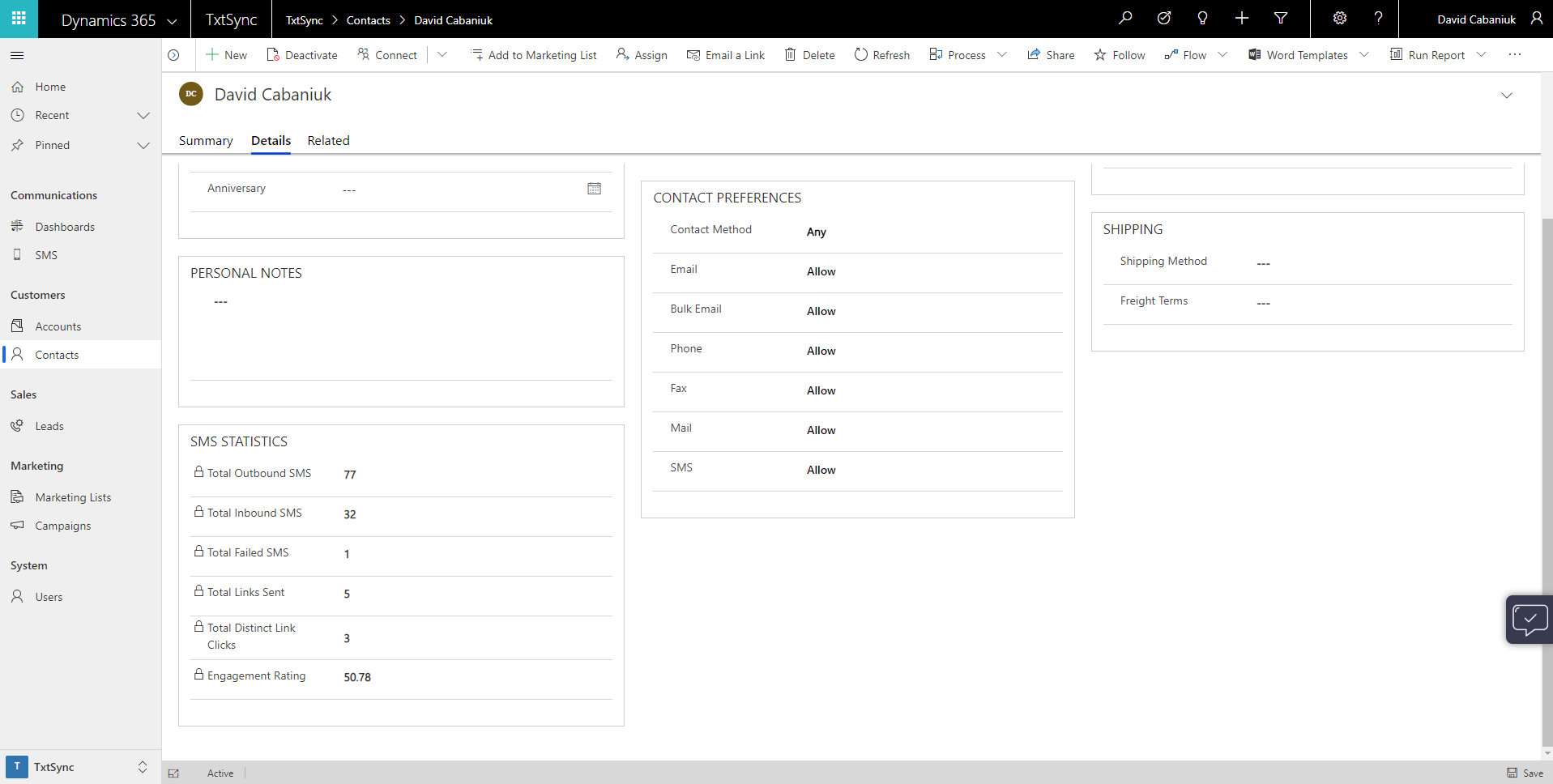Open the chat assistant widget
The image size is (1553, 784).
(x=1529, y=620)
